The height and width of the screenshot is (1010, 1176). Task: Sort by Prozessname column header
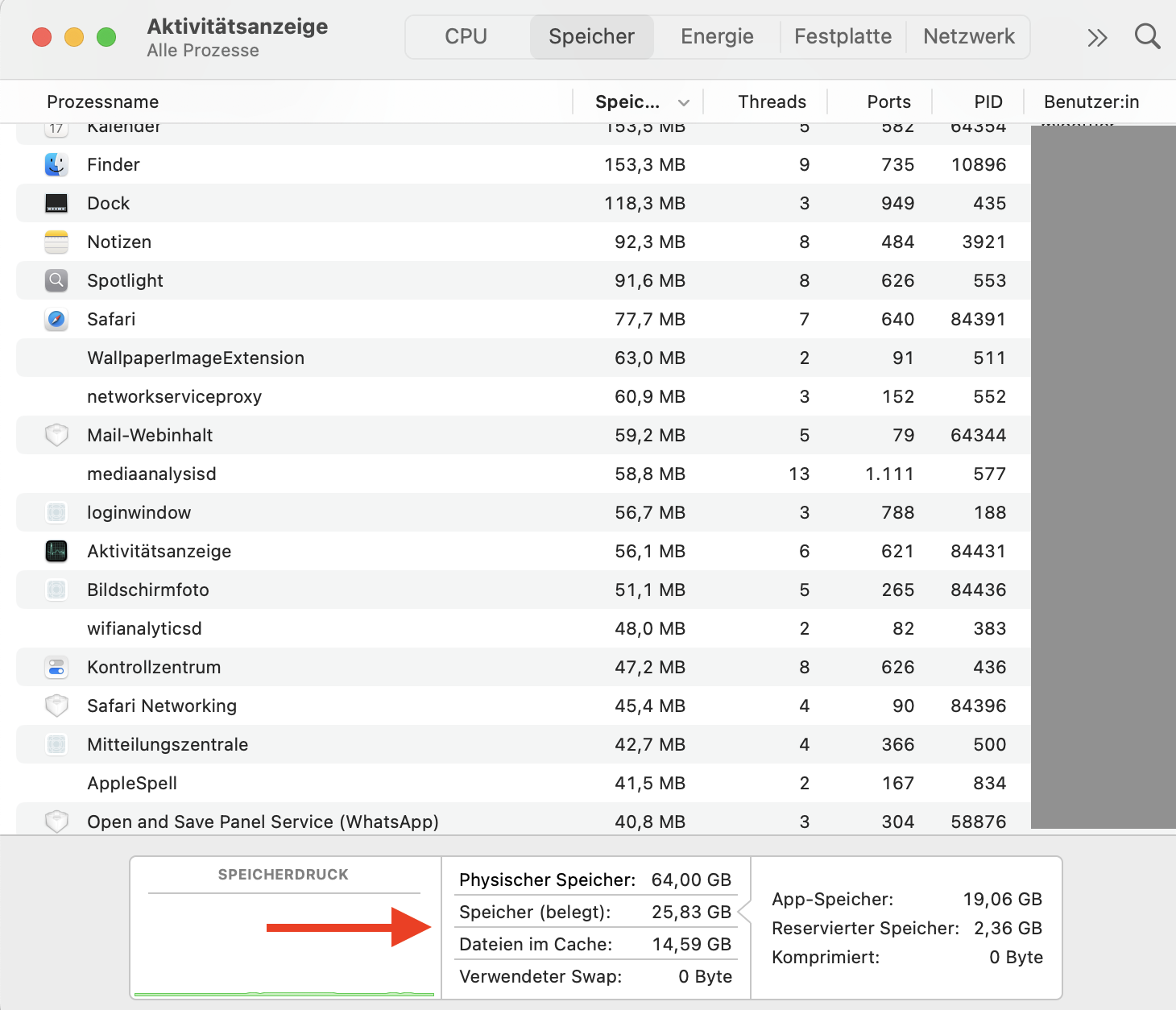[x=103, y=102]
